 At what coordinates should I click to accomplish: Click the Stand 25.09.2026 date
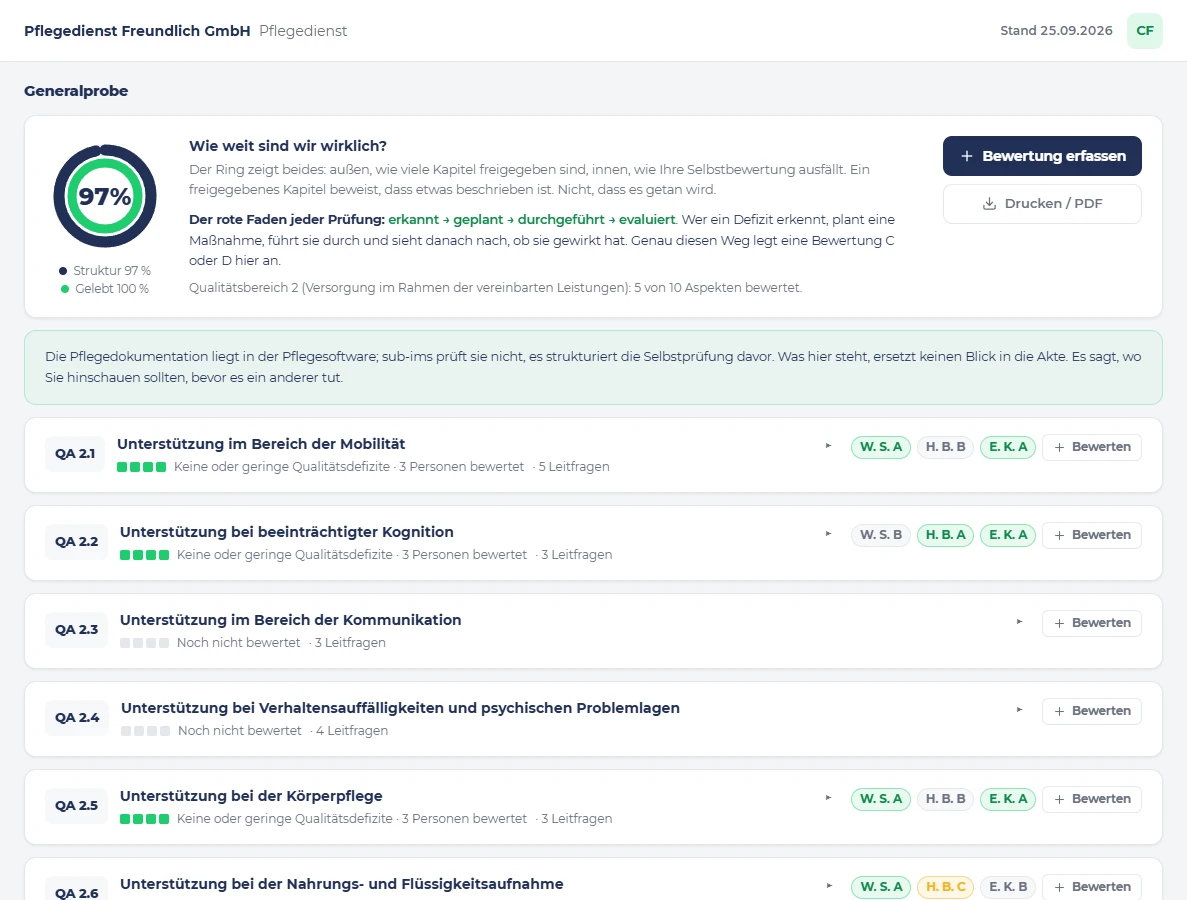[1056, 30]
